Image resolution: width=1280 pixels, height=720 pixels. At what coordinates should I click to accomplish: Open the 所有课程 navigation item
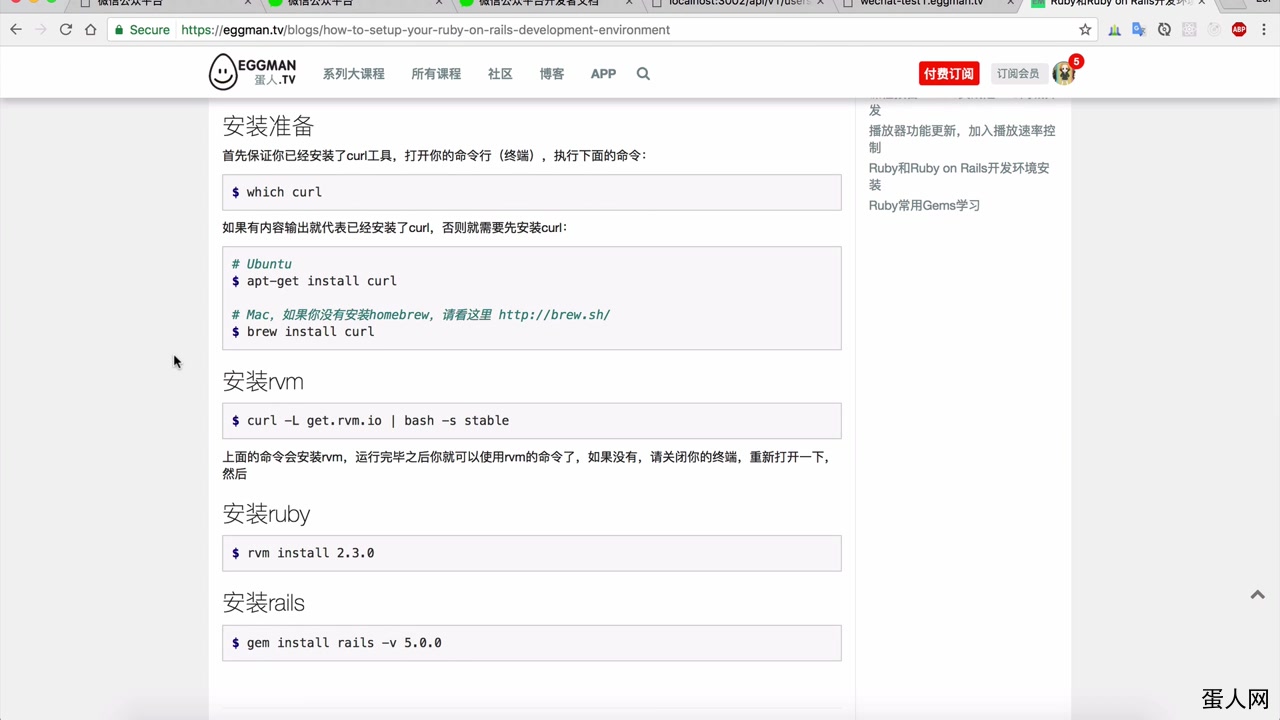tap(436, 74)
